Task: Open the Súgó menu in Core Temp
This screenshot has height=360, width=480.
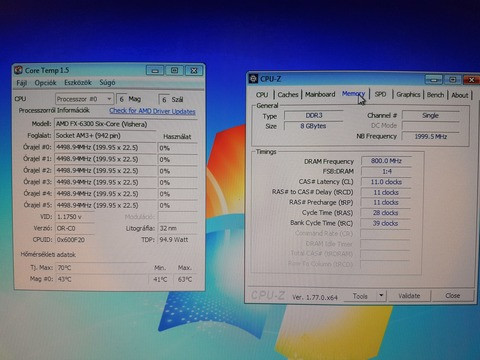Action: [x=107, y=82]
